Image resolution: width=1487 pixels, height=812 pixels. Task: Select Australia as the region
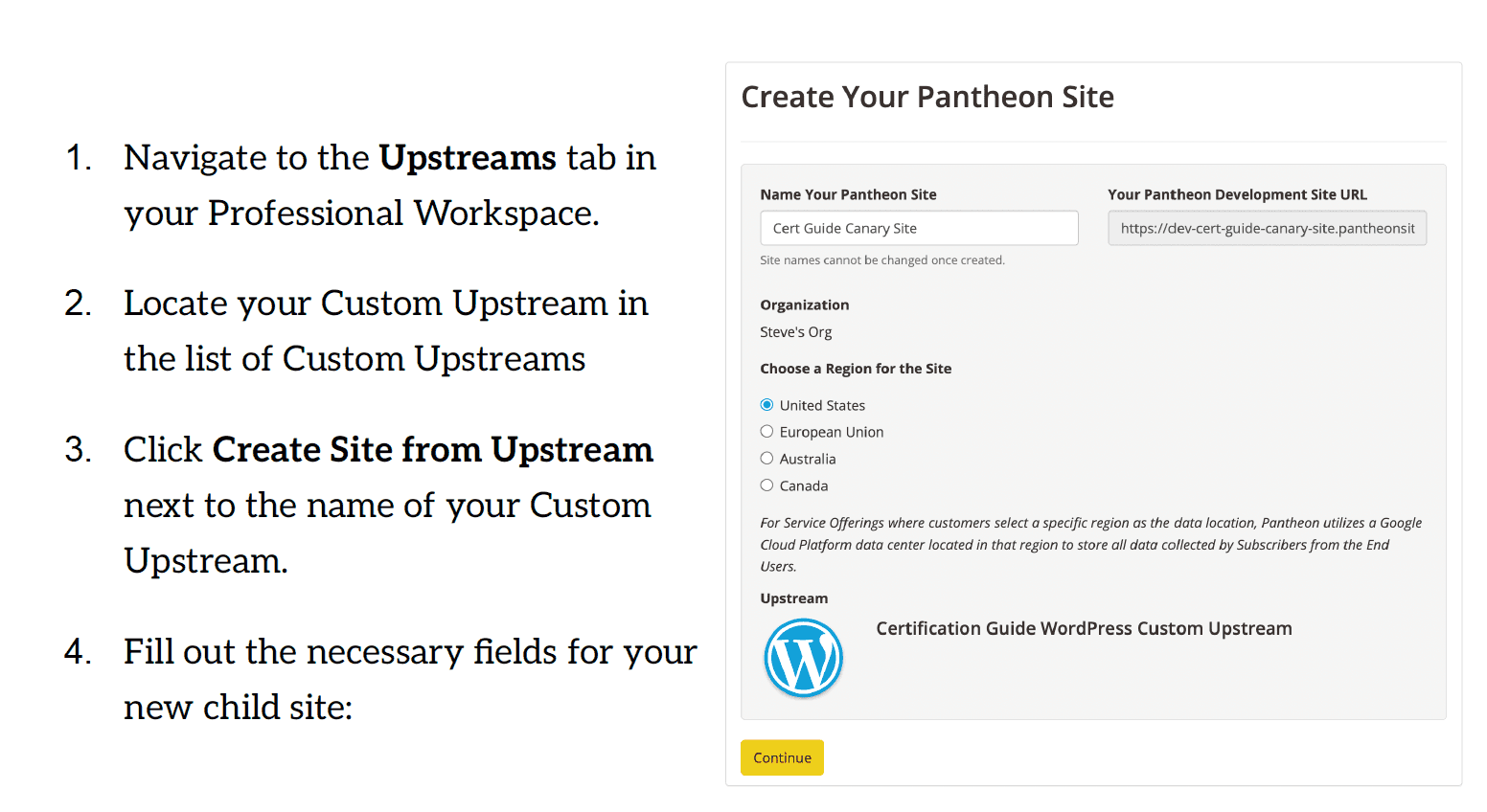click(x=766, y=458)
